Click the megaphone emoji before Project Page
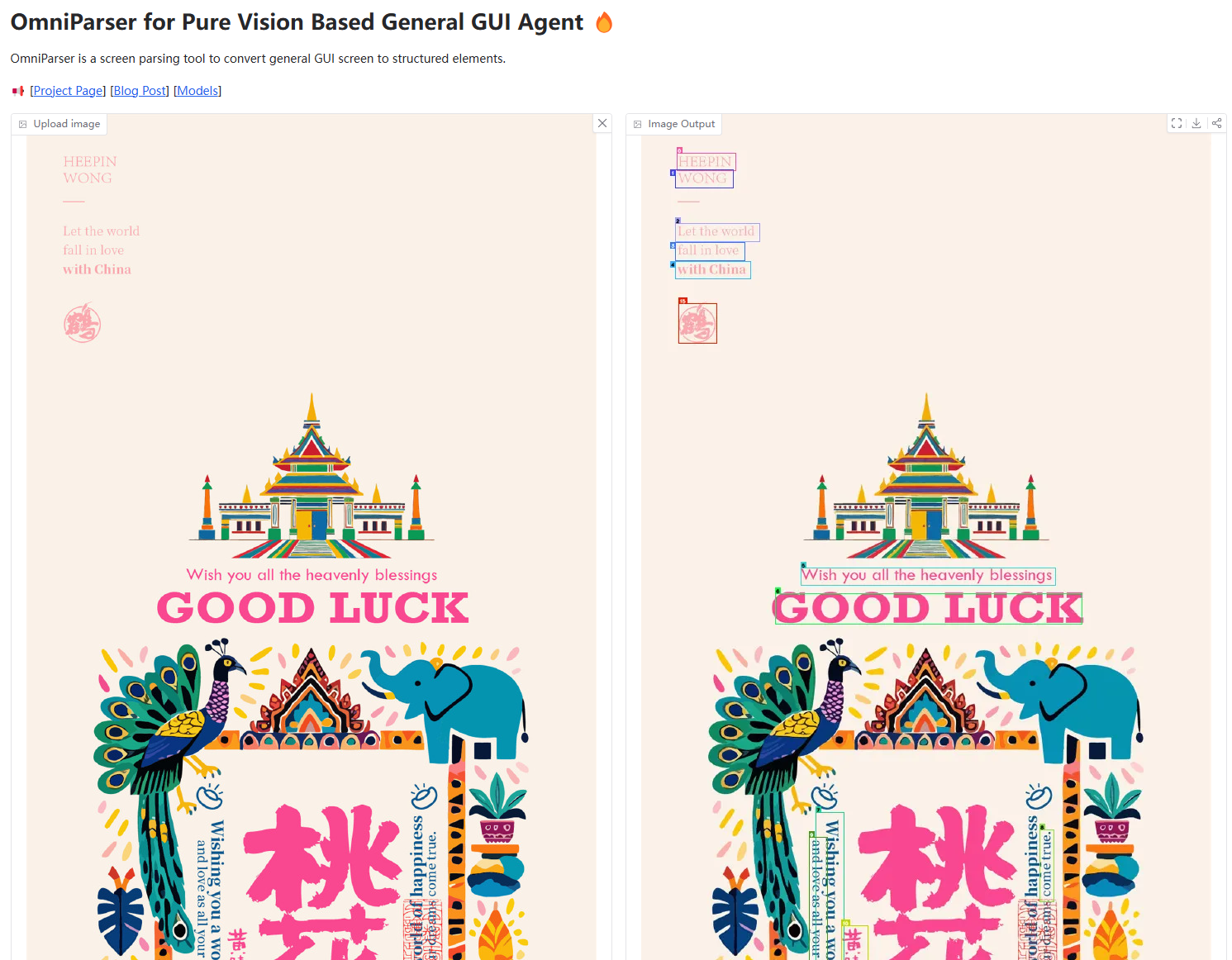The height and width of the screenshot is (960, 1232). (x=18, y=91)
